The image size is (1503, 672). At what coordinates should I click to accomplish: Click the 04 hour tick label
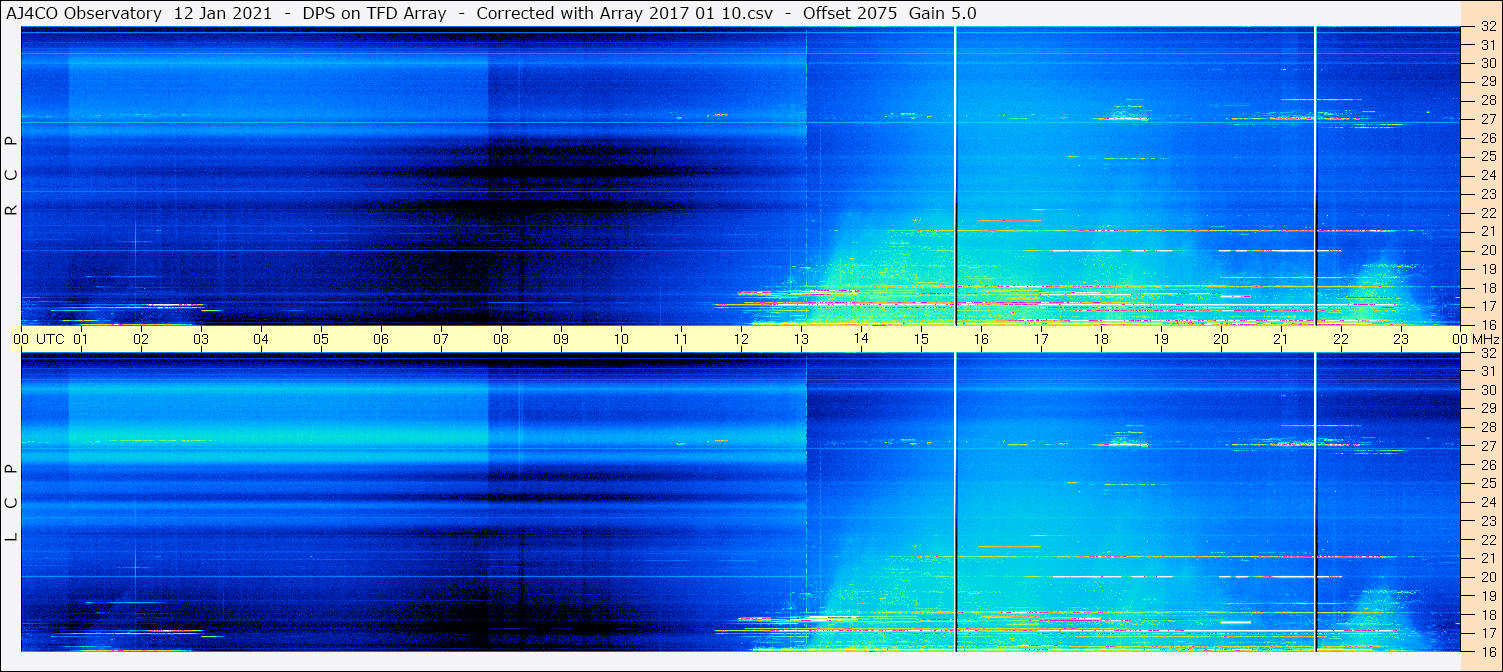[x=261, y=339]
